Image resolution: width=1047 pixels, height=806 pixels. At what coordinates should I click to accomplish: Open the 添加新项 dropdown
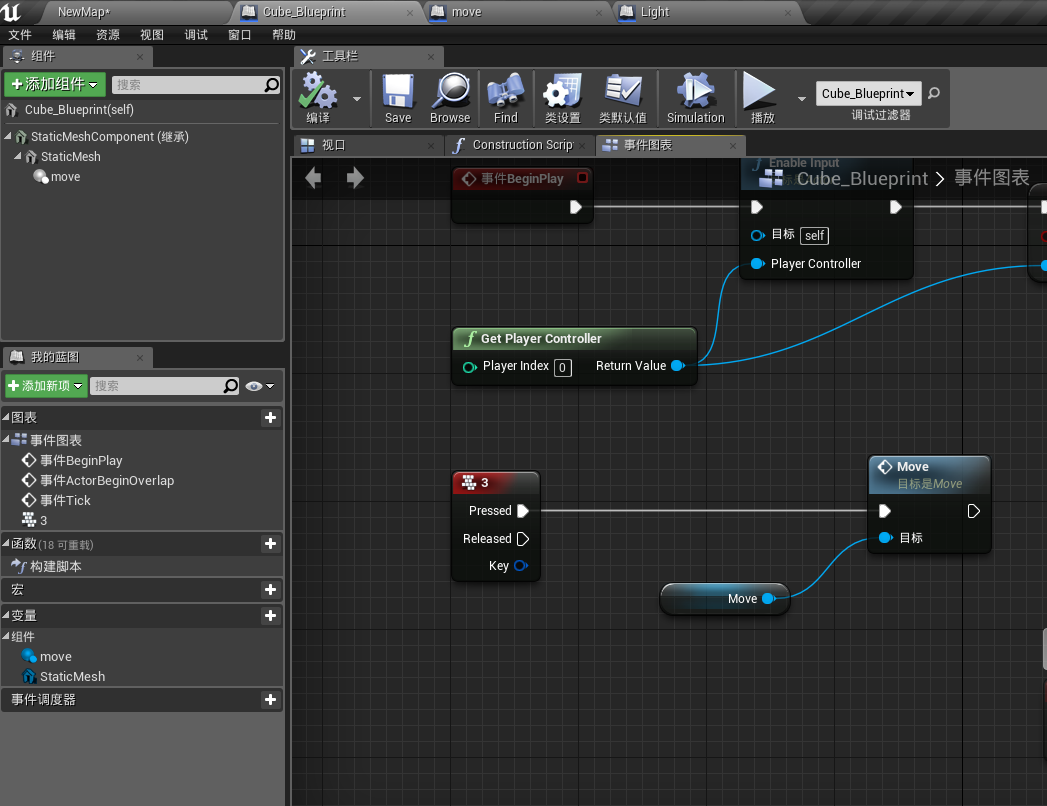[x=45, y=385]
